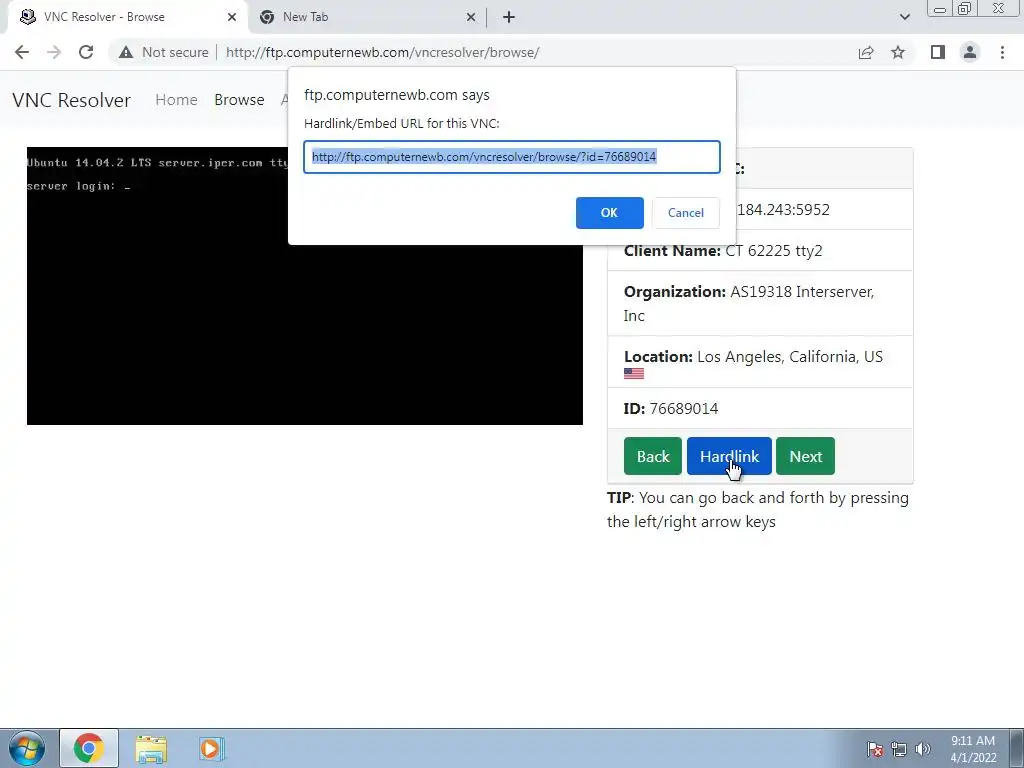Image resolution: width=1024 pixels, height=768 pixels.
Task: Switch to the New Tab tab
Action: (368, 17)
